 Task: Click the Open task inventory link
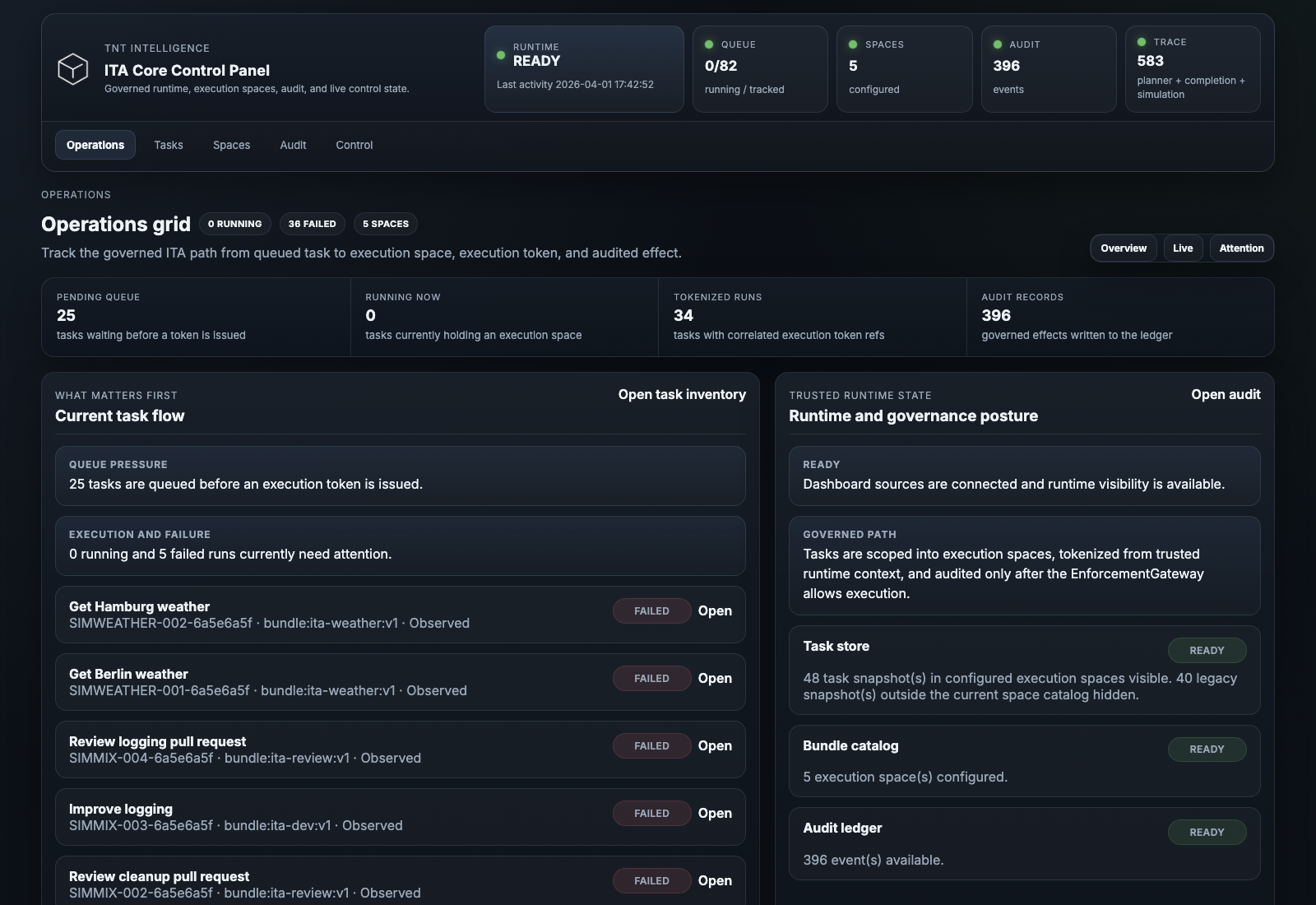682,394
